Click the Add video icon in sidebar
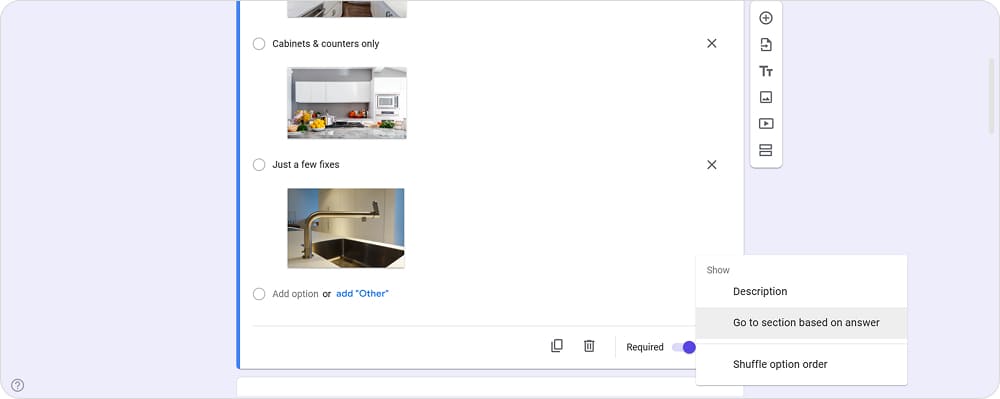The width and height of the screenshot is (1000, 399). [x=766, y=124]
